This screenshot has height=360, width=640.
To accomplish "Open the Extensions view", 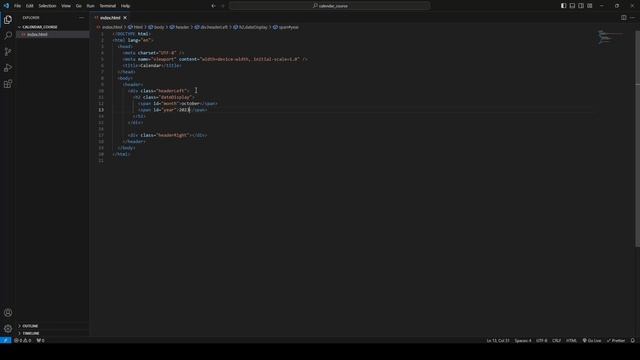I will point(8,84).
